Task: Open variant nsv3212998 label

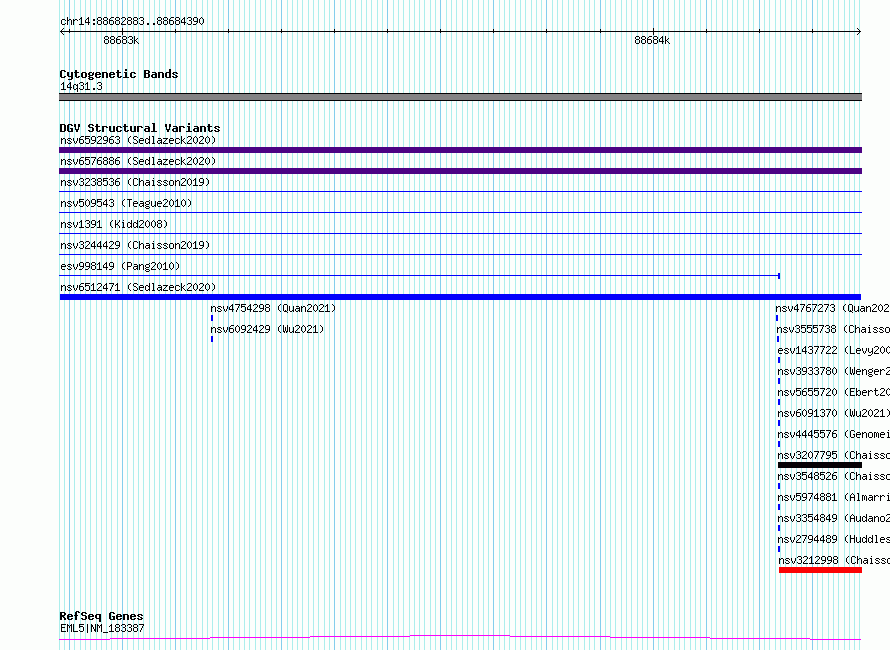Action: click(x=834, y=560)
